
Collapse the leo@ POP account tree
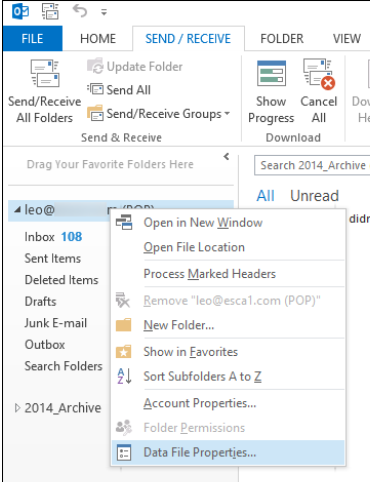click(17, 210)
